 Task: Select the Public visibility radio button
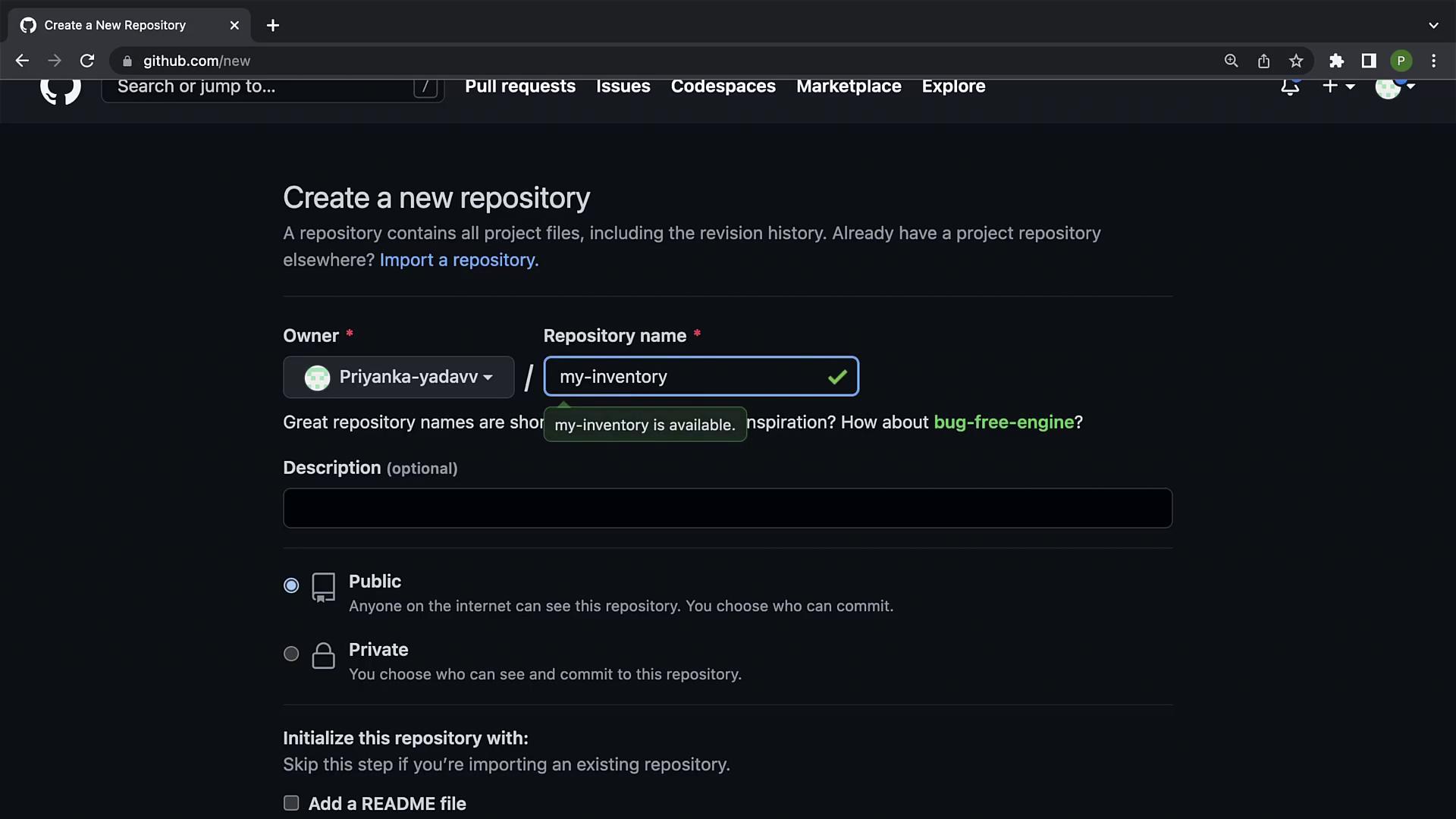coord(291,585)
